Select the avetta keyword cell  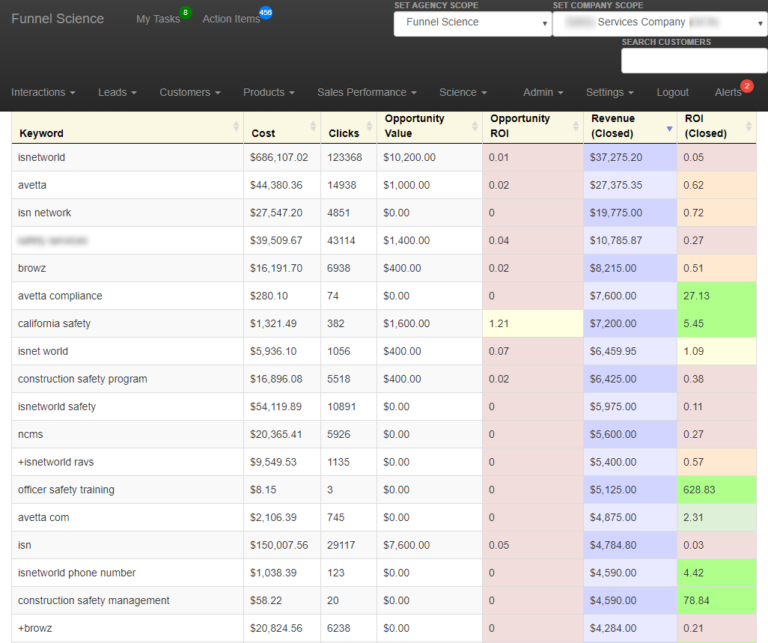point(127,185)
